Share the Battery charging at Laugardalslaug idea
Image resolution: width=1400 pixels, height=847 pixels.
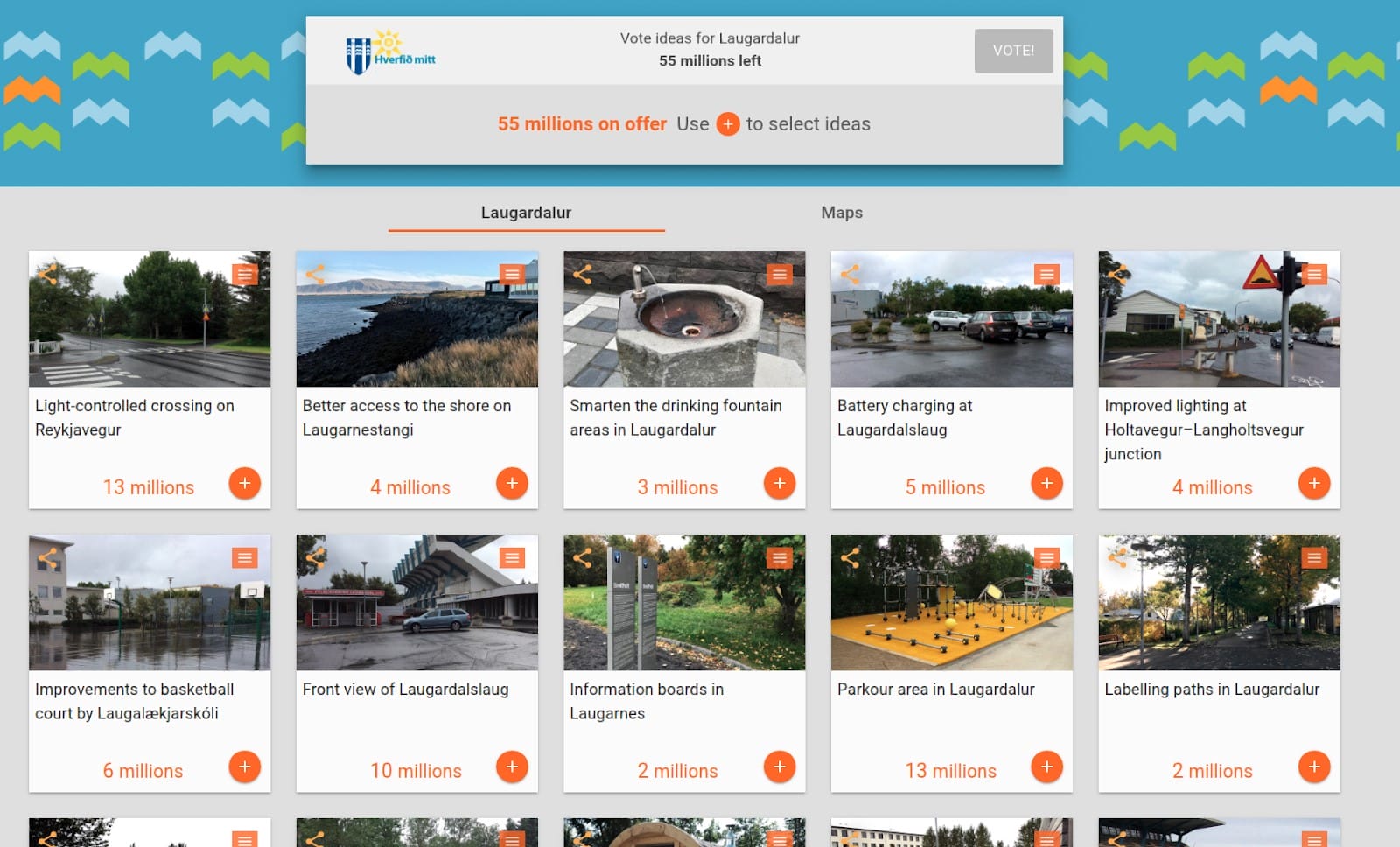(850, 275)
